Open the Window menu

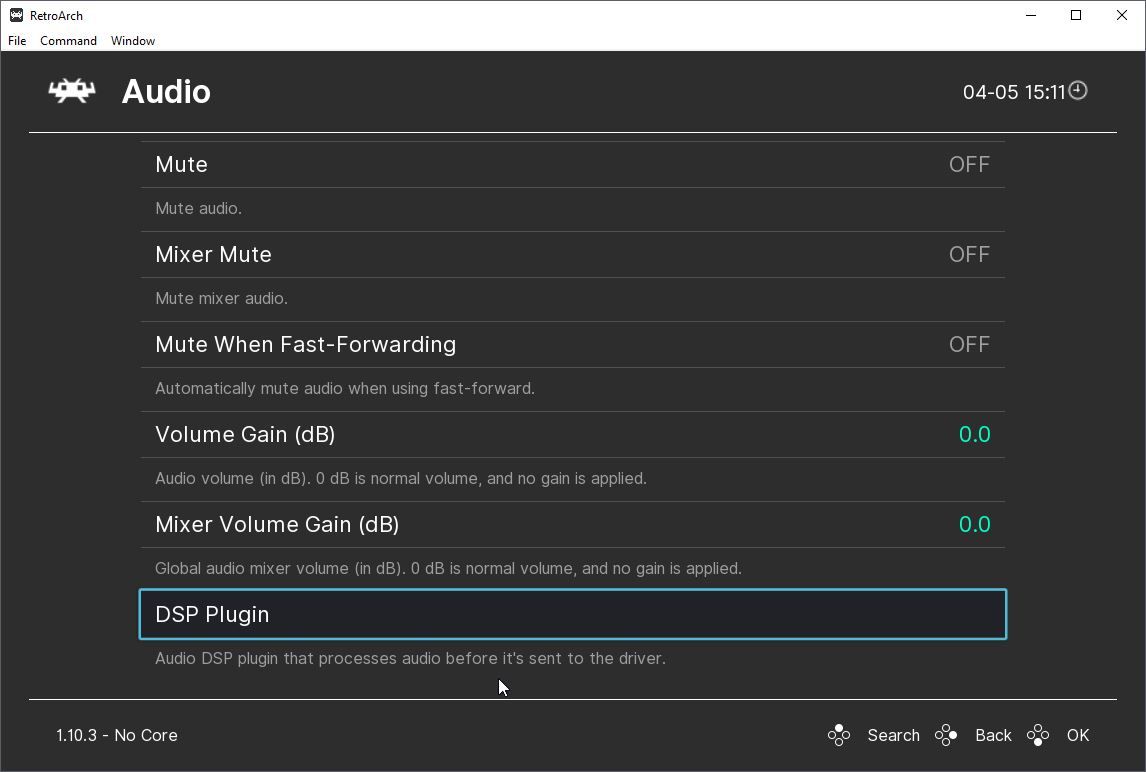(133, 41)
